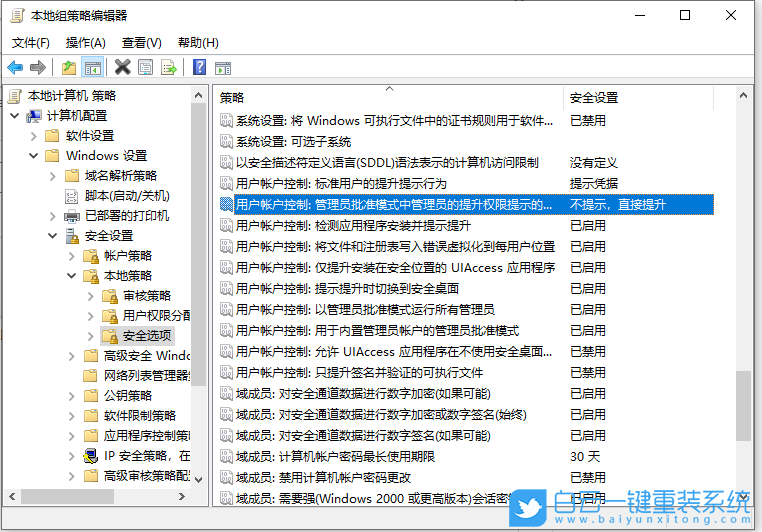Select 用户帐户控制: 以管理员批准模式运行所有管理员

[365, 309]
